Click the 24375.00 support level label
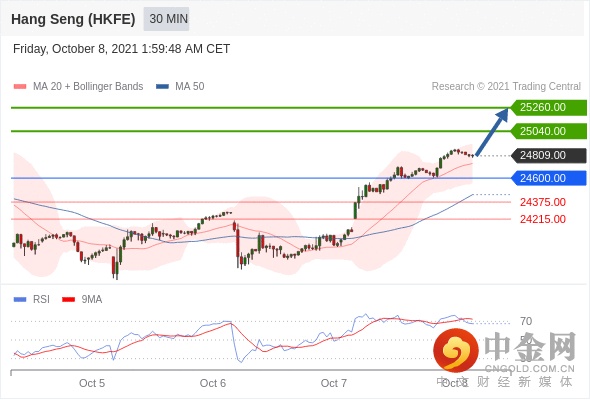The height and width of the screenshot is (400, 590). [543, 202]
